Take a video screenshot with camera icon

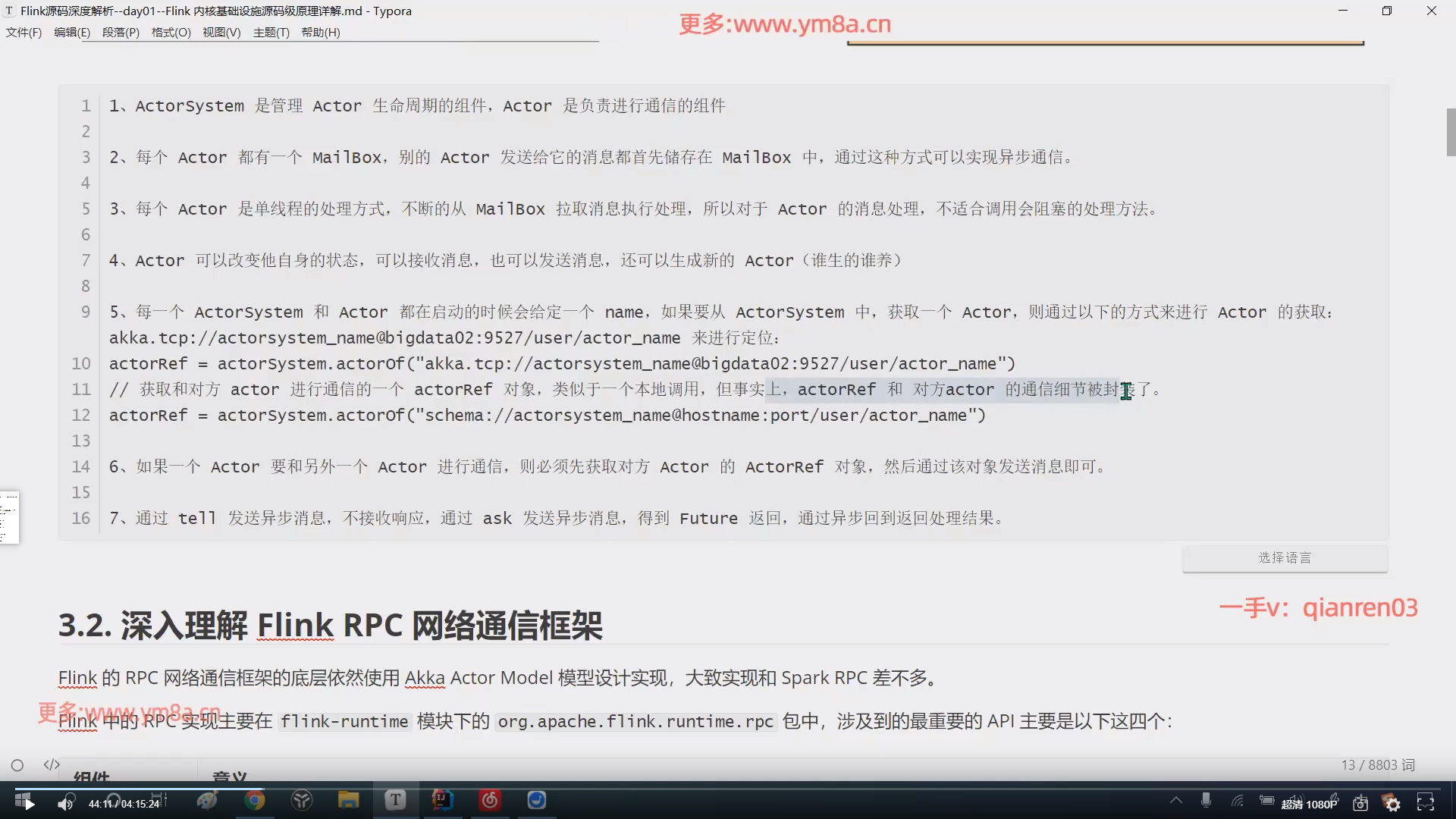[x=1360, y=803]
